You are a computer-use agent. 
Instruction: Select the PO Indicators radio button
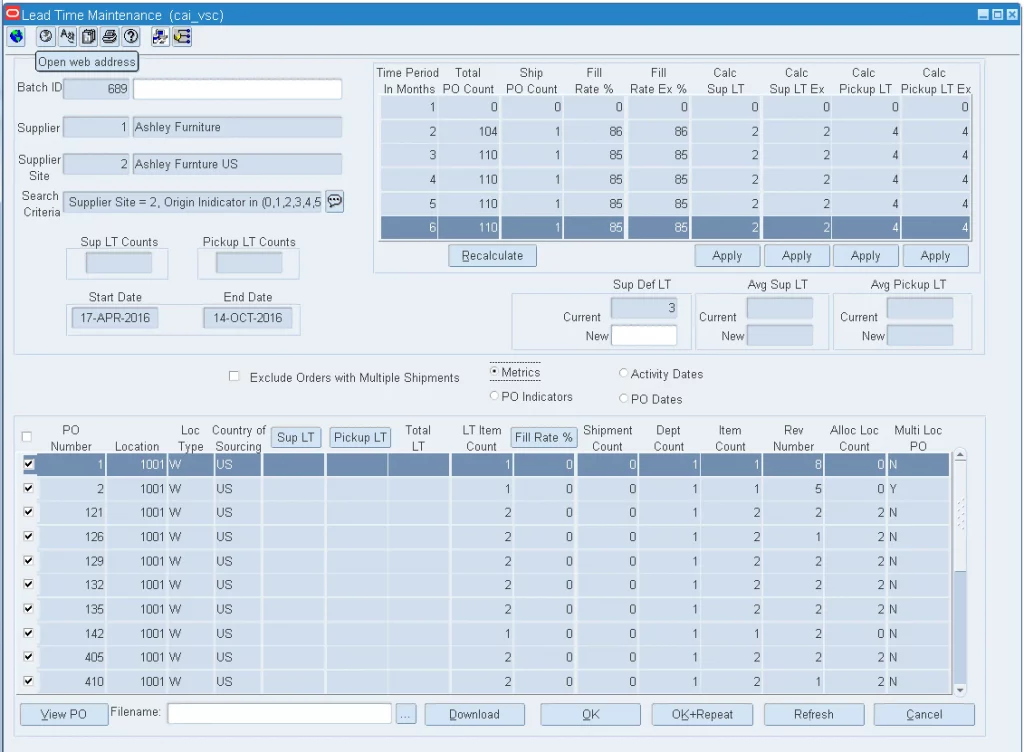tap(494, 396)
